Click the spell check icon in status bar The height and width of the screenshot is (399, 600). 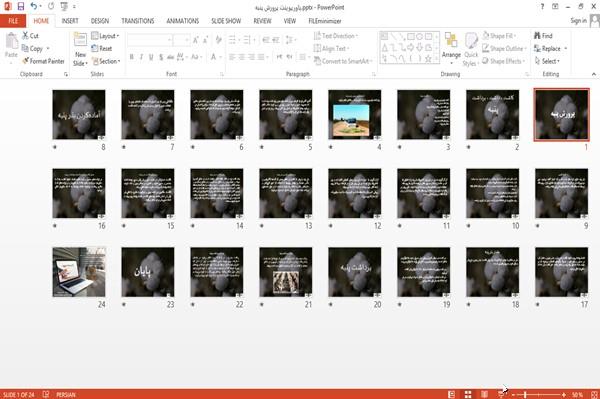tap(46, 394)
